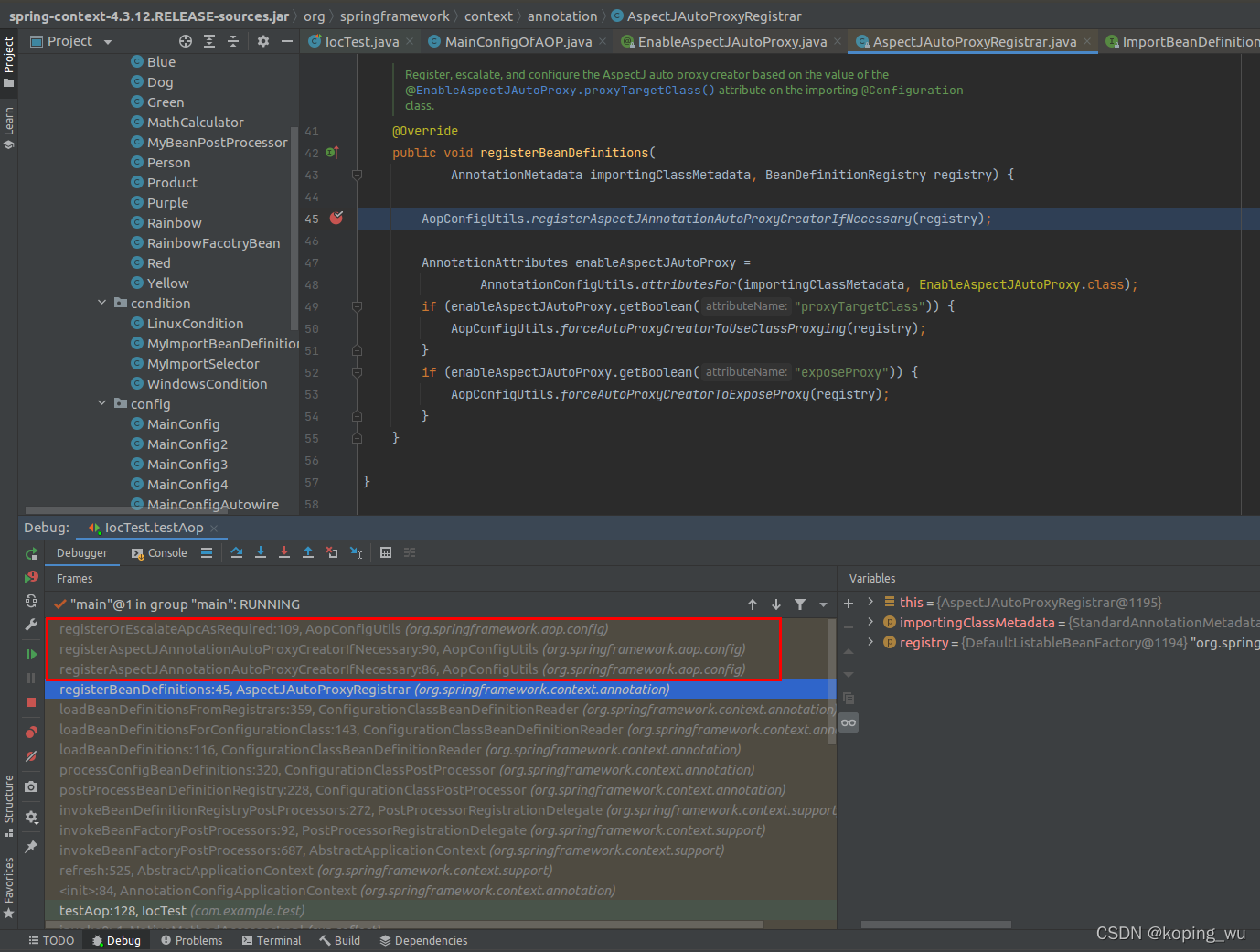This screenshot has width=1260, height=952.
Task: Click the Rerun IocTest.testAop icon
Action: [31, 553]
